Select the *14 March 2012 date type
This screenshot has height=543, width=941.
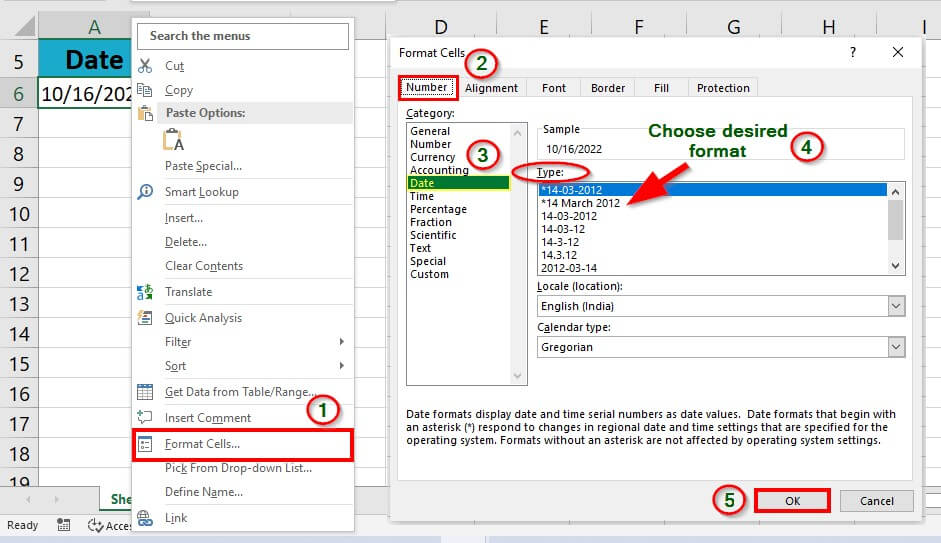[712, 203]
